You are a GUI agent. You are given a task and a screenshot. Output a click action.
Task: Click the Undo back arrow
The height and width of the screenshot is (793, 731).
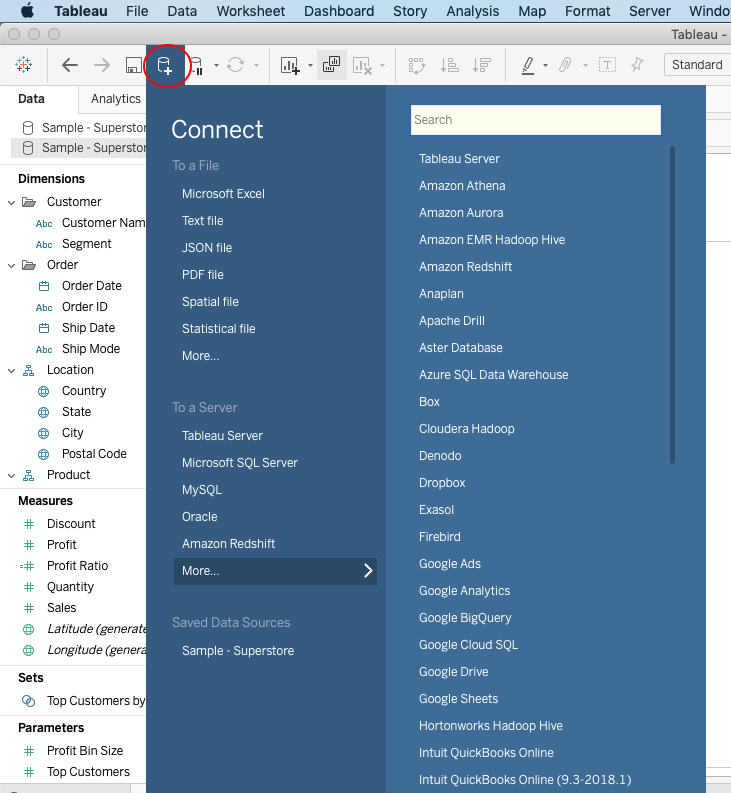click(70, 65)
